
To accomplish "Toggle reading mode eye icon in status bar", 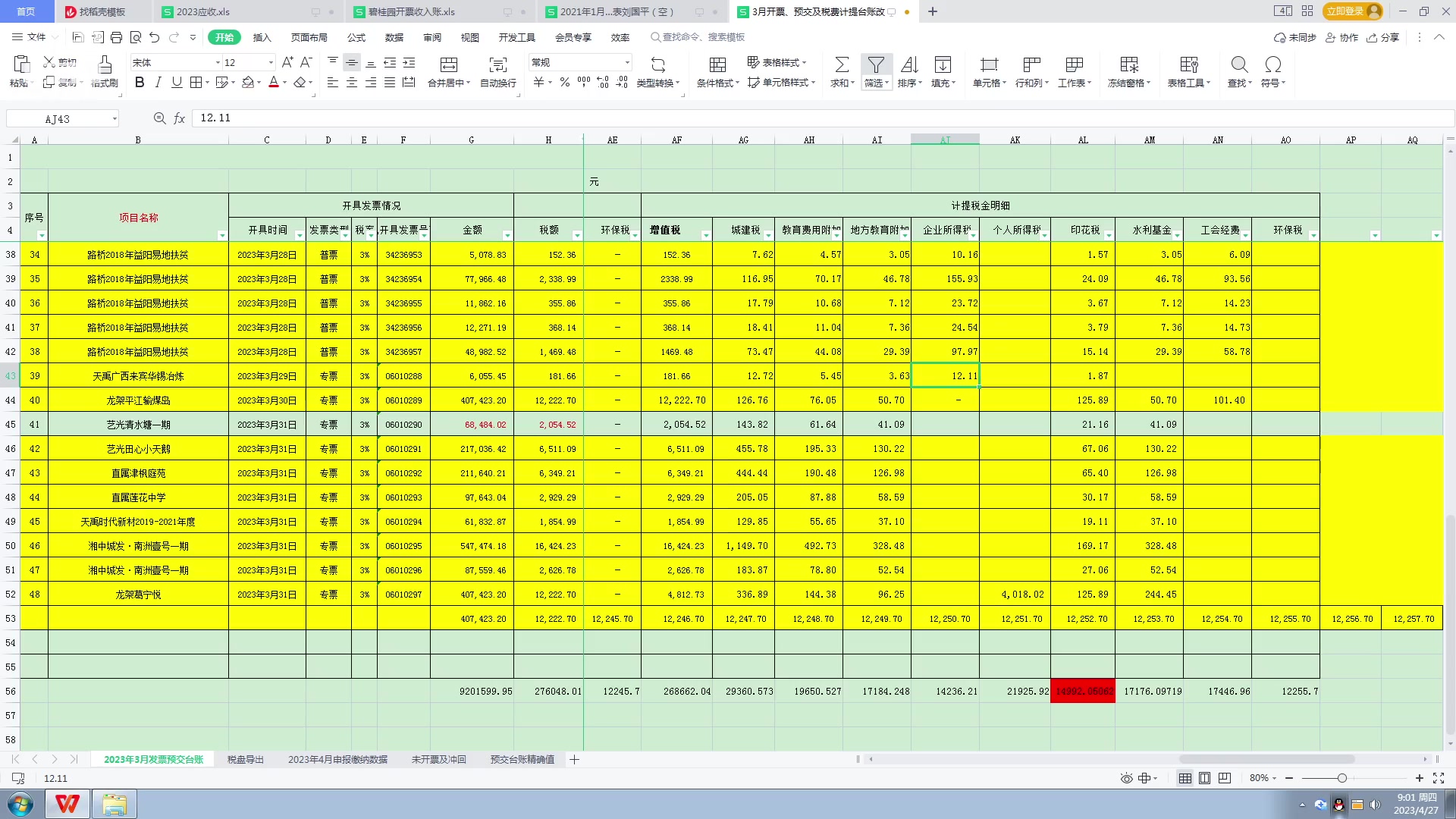I will click(1127, 778).
